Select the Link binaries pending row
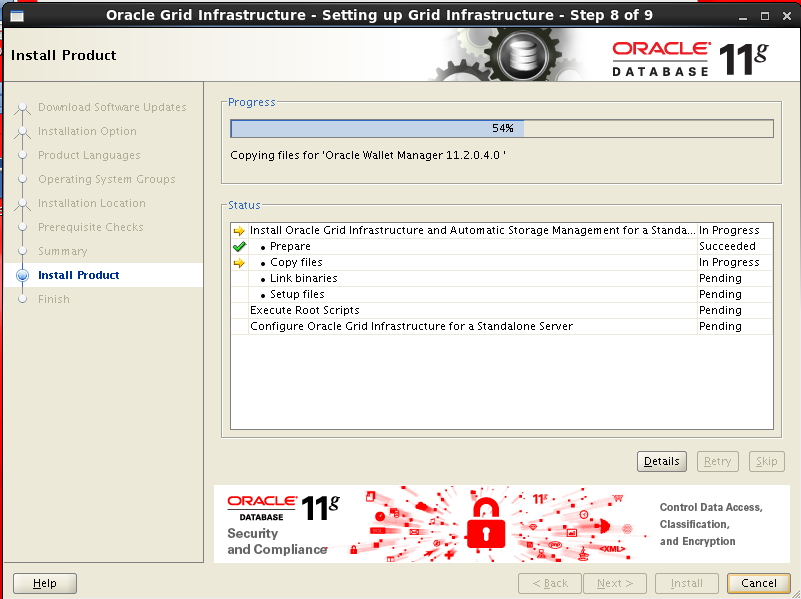The width and height of the screenshot is (801, 599). [x=303, y=278]
